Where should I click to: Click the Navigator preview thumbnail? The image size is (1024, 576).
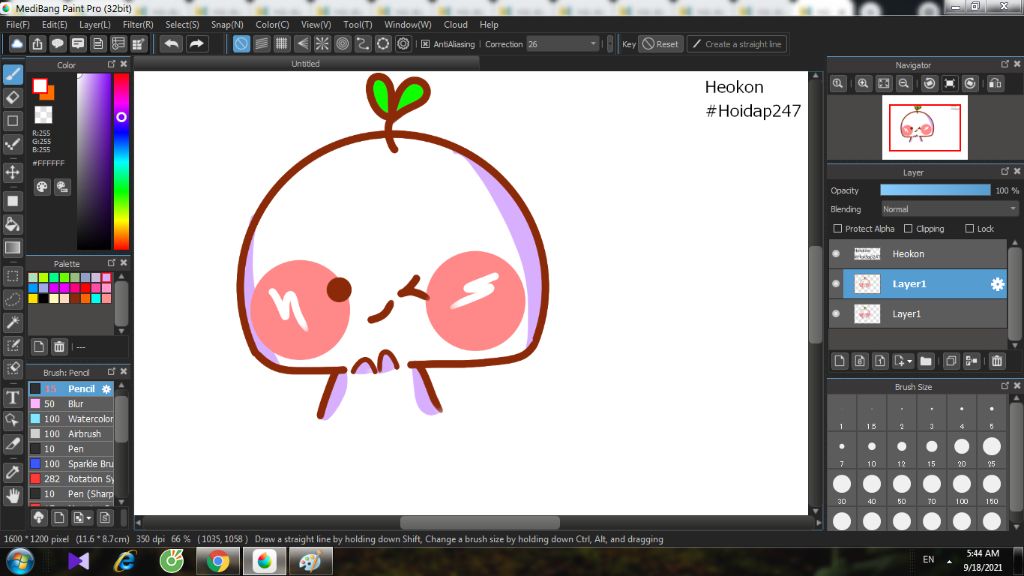click(x=925, y=127)
